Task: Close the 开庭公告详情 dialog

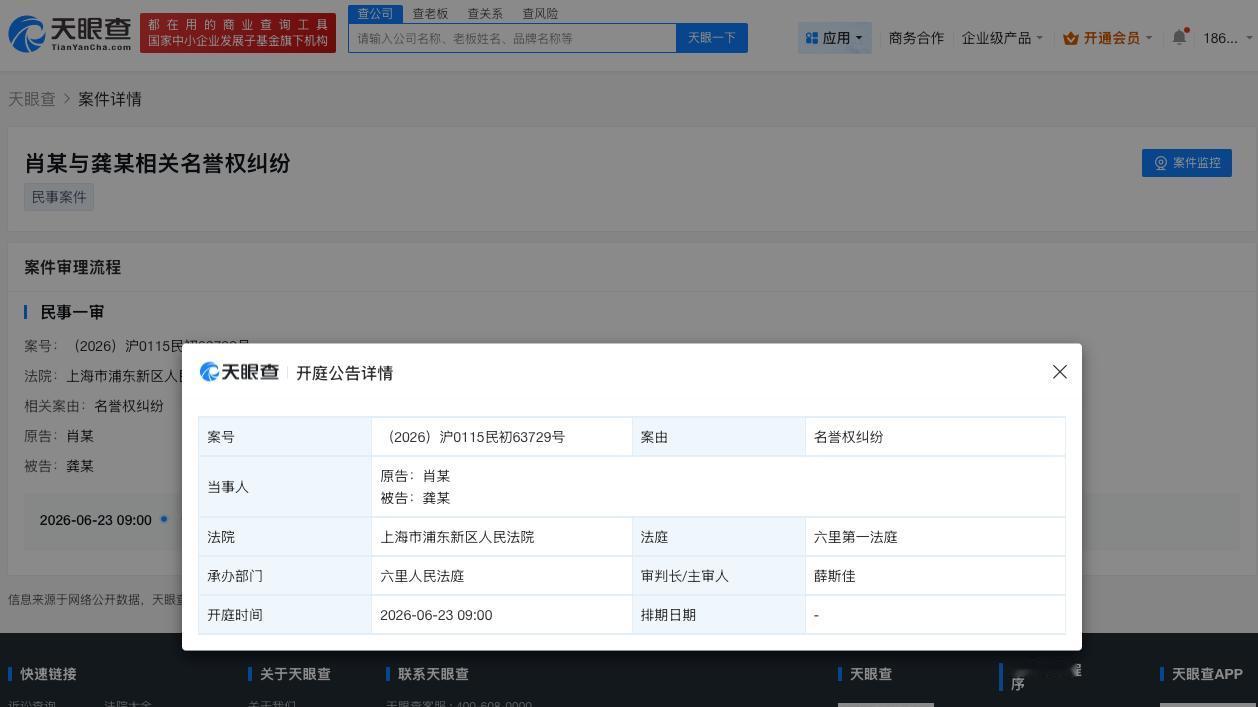Action: (1060, 372)
